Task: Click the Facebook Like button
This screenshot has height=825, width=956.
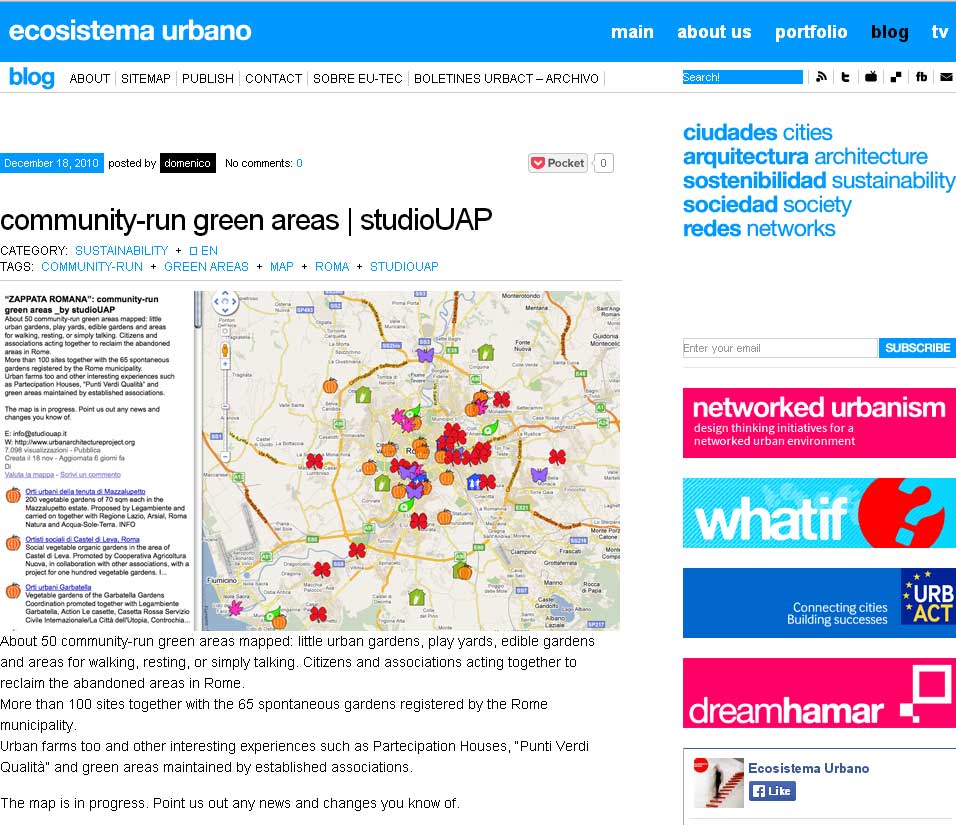Action: point(772,791)
